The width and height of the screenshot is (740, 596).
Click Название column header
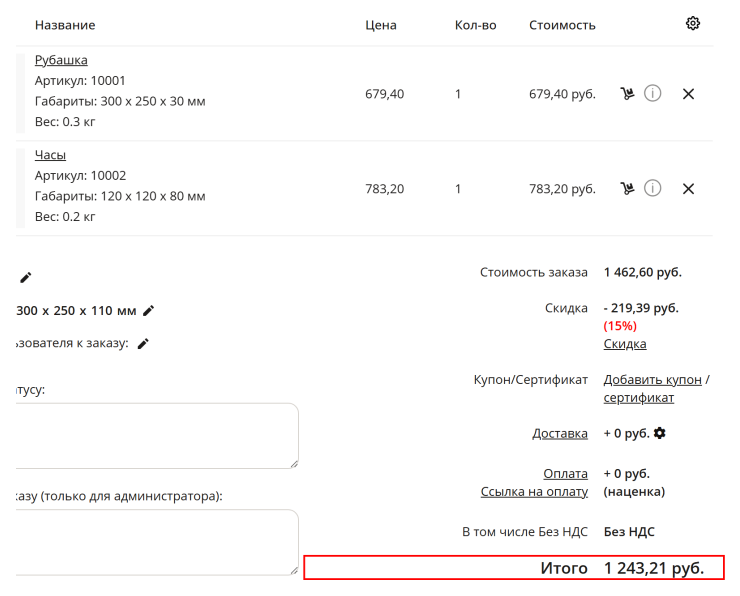65,25
